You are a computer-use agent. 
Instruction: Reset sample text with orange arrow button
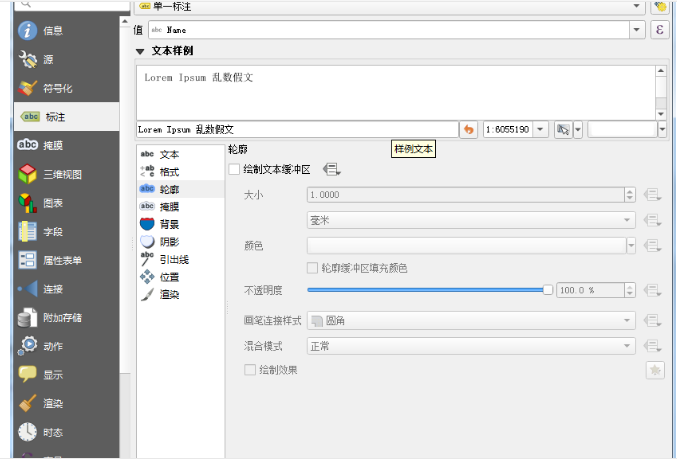click(x=468, y=129)
